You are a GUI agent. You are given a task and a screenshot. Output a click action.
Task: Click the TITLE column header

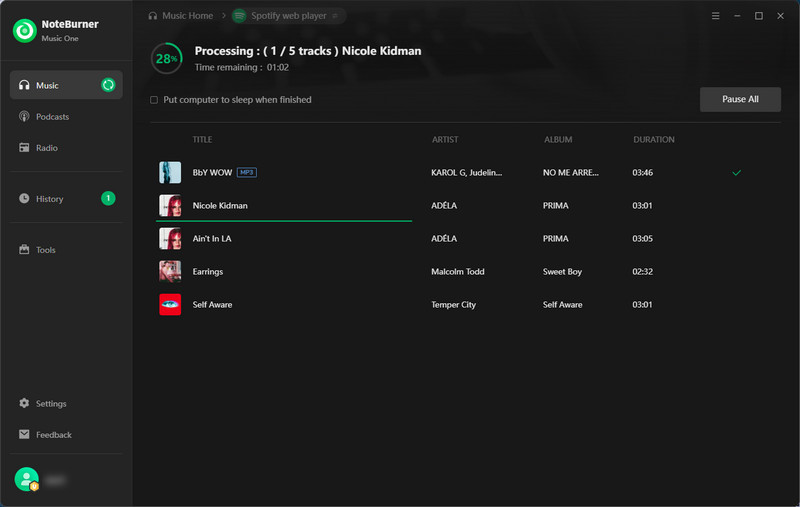[202, 139]
